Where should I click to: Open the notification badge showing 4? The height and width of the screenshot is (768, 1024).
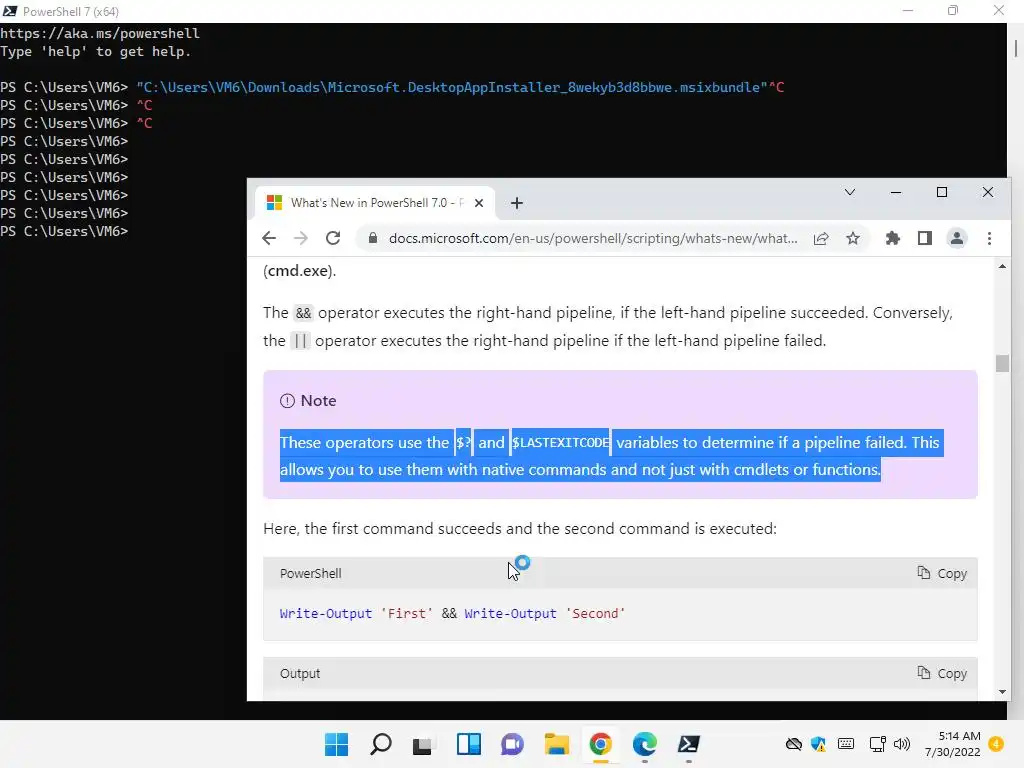click(996, 744)
